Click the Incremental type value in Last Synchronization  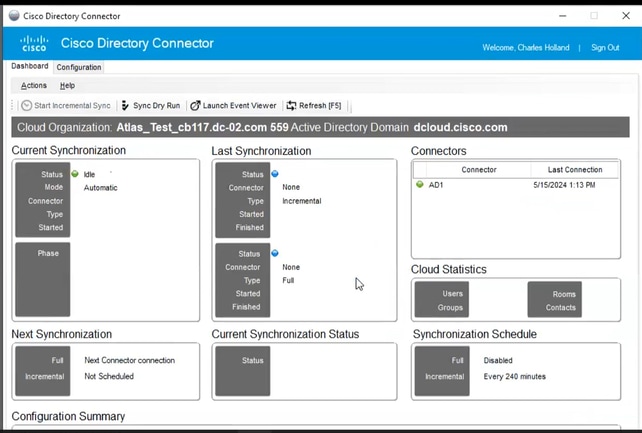pos(302,201)
